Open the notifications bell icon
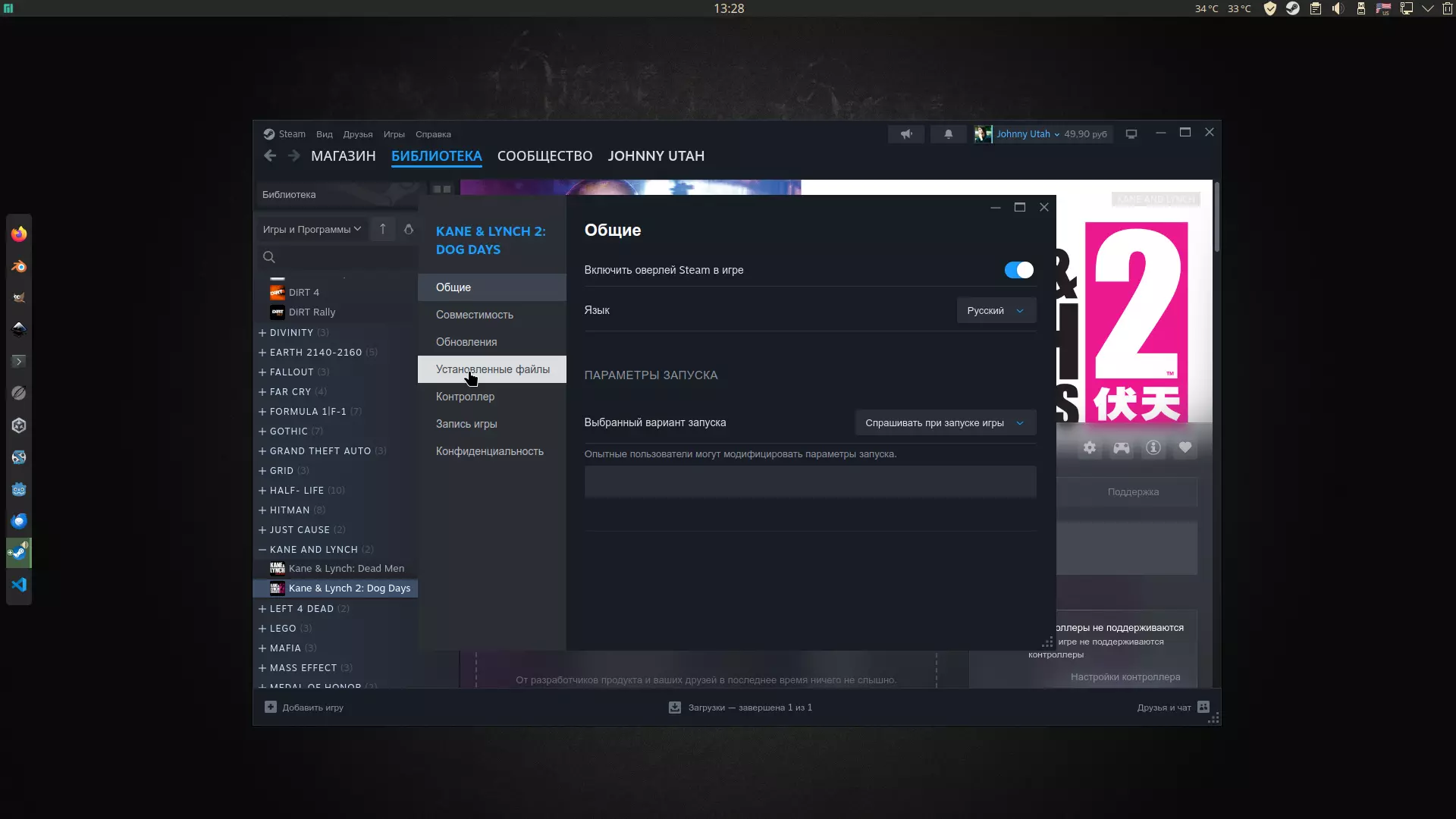Image resolution: width=1456 pixels, height=819 pixels. (948, 134)
